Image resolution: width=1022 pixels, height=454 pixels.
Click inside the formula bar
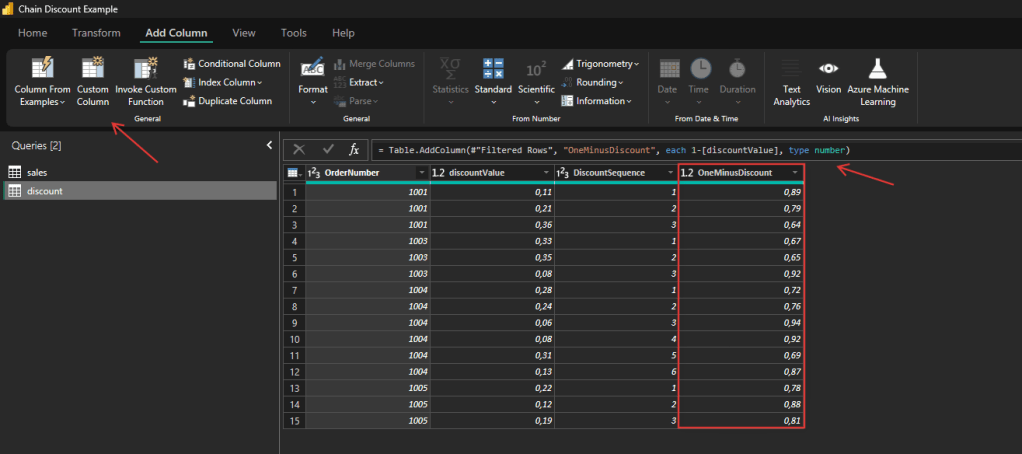click(x=695, y=150)
